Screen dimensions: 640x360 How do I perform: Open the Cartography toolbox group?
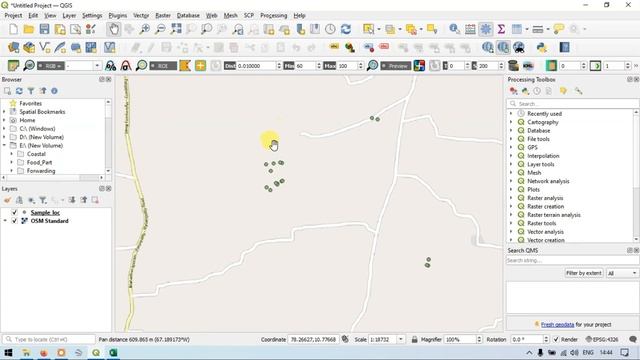(543, 122)
